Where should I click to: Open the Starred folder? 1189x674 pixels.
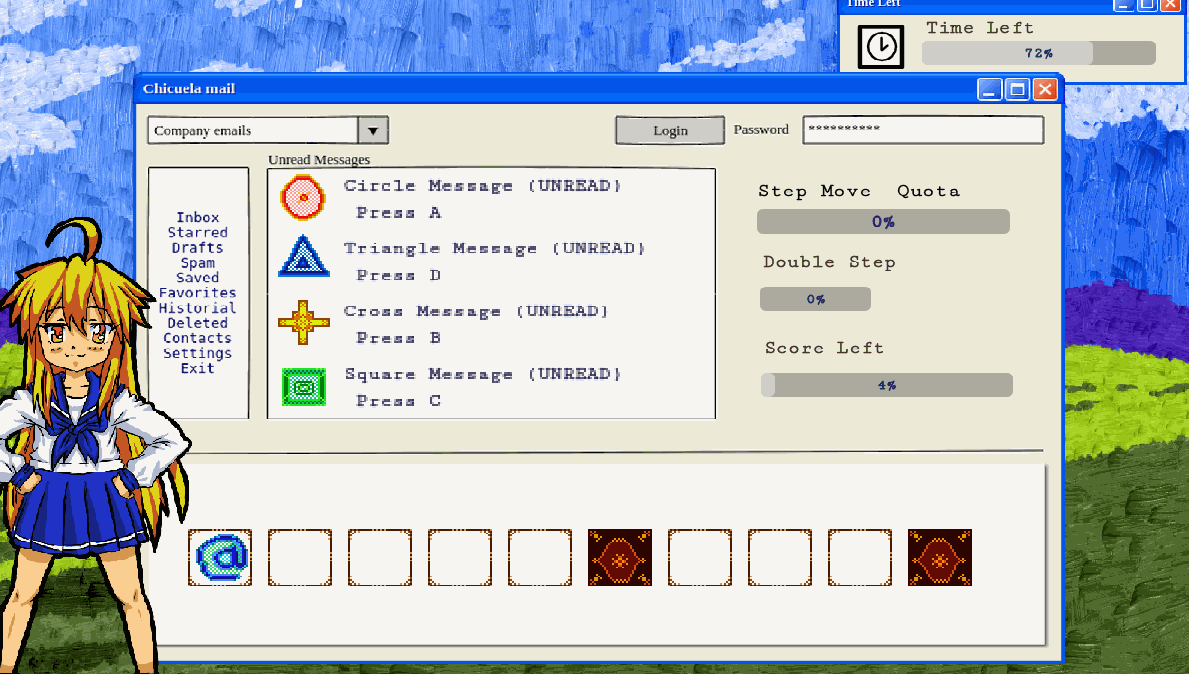(x=197, y=233)
